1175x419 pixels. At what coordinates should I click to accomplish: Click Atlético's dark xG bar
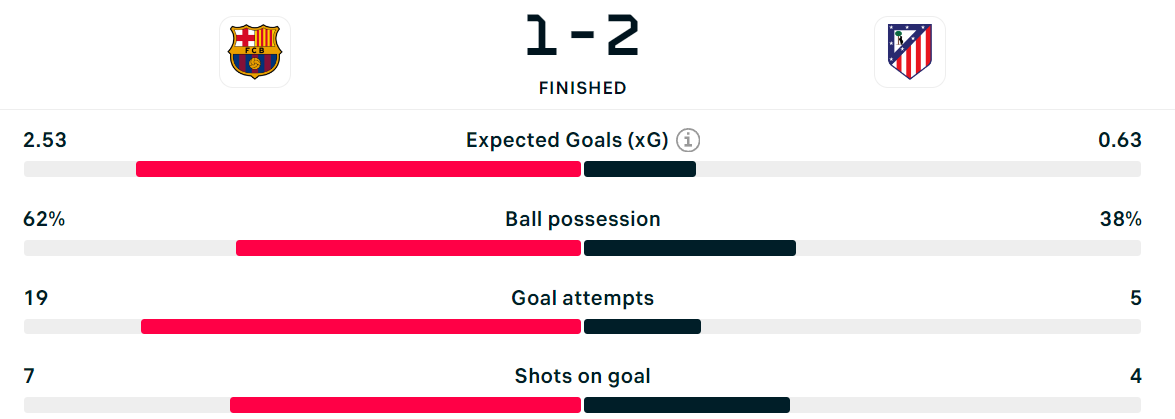(x=640, y=169)
